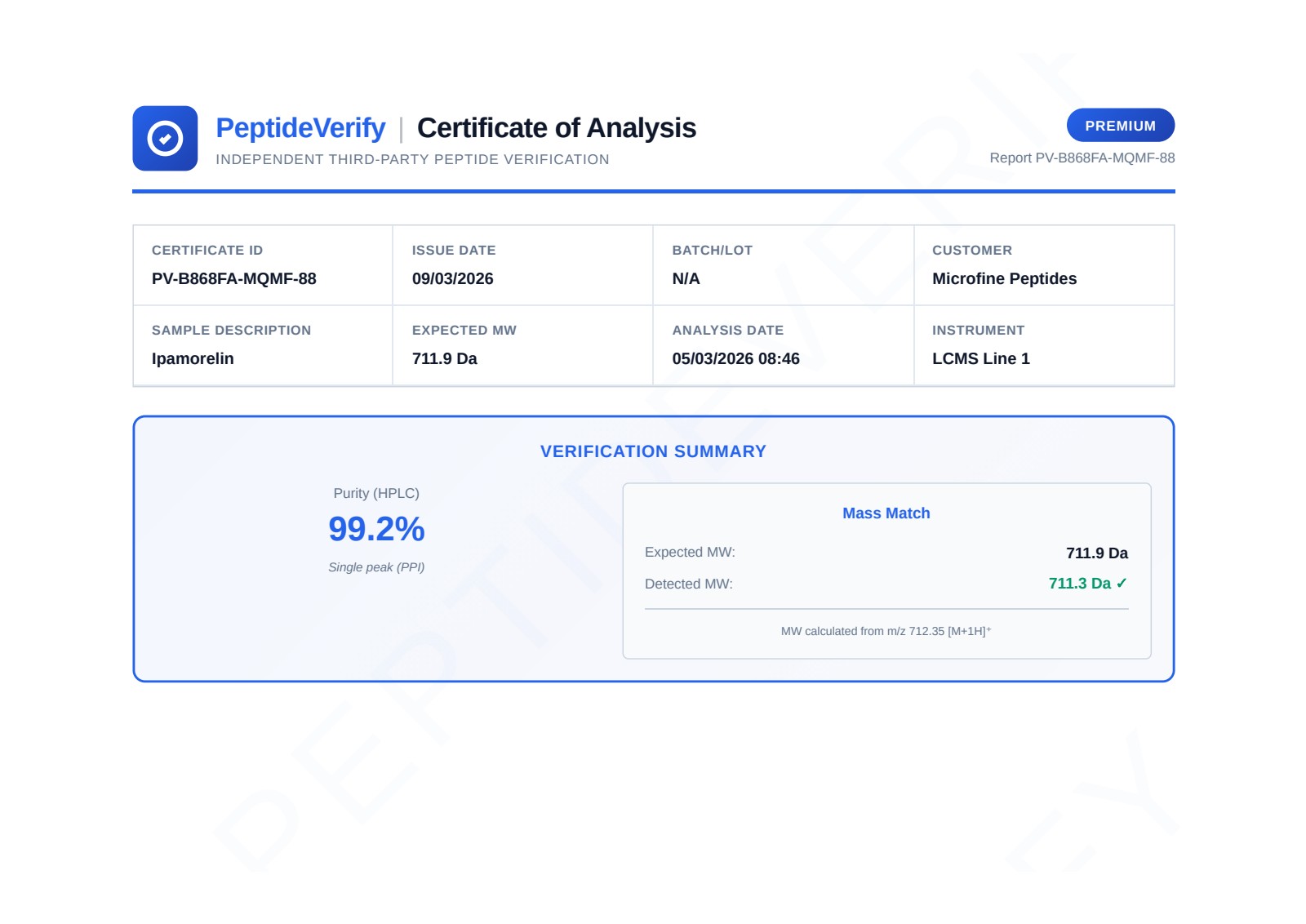Select the detected 711.3 Da value
Screen dimensions: 1306x924
tap(1079, 583)
